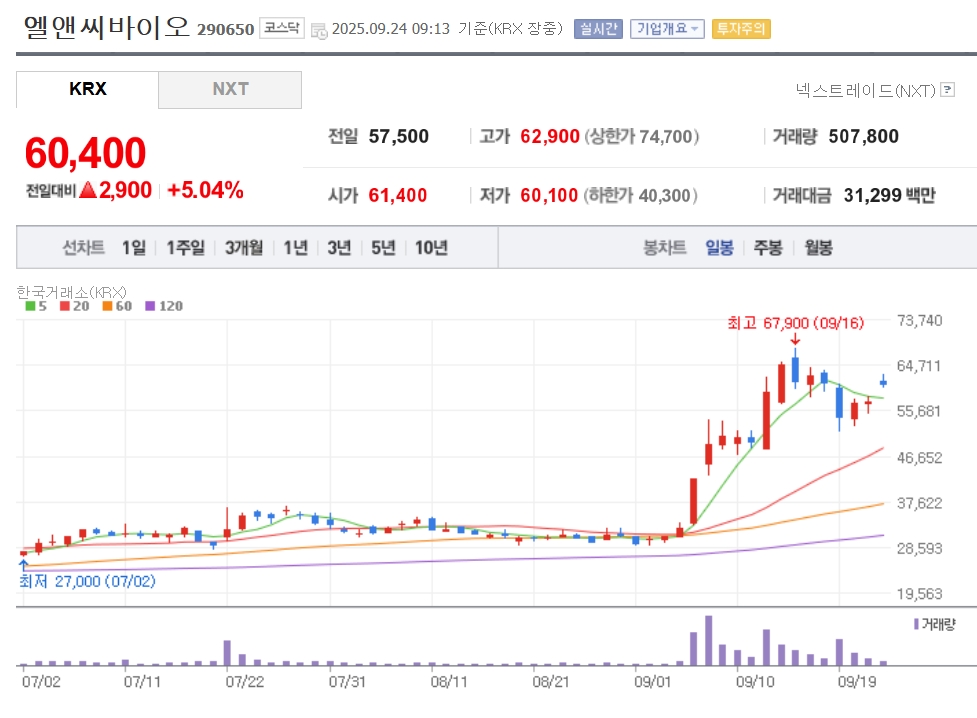This screenshot has height=718, width=977.
Task: Click the high price value 62,900
Action: pyautogui.click(x=550, y=136)
